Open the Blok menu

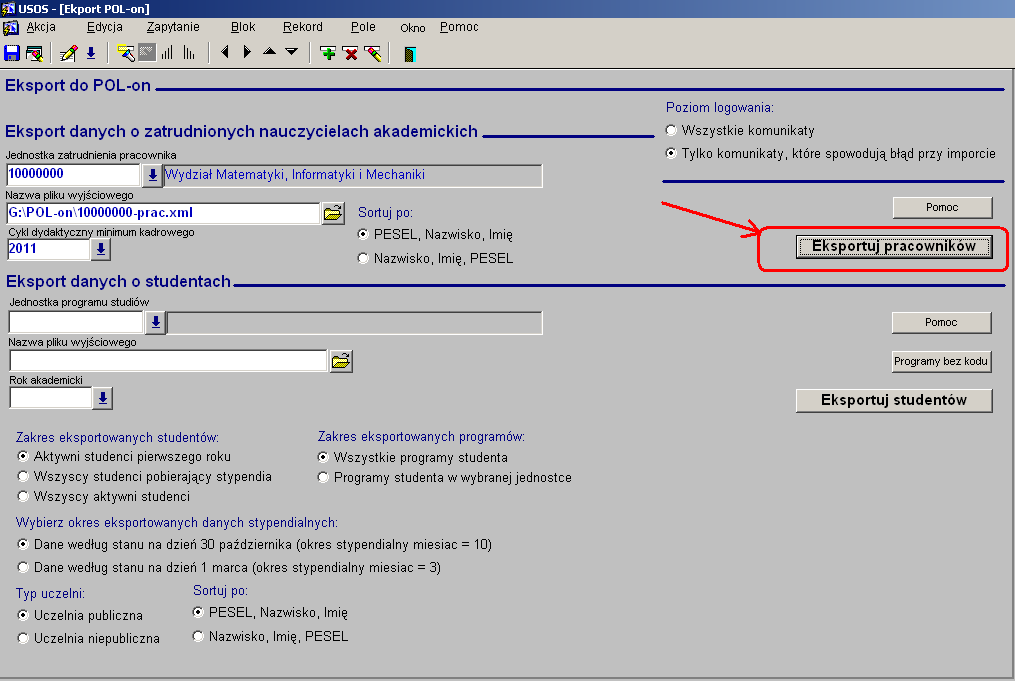(x=243, y=27)
